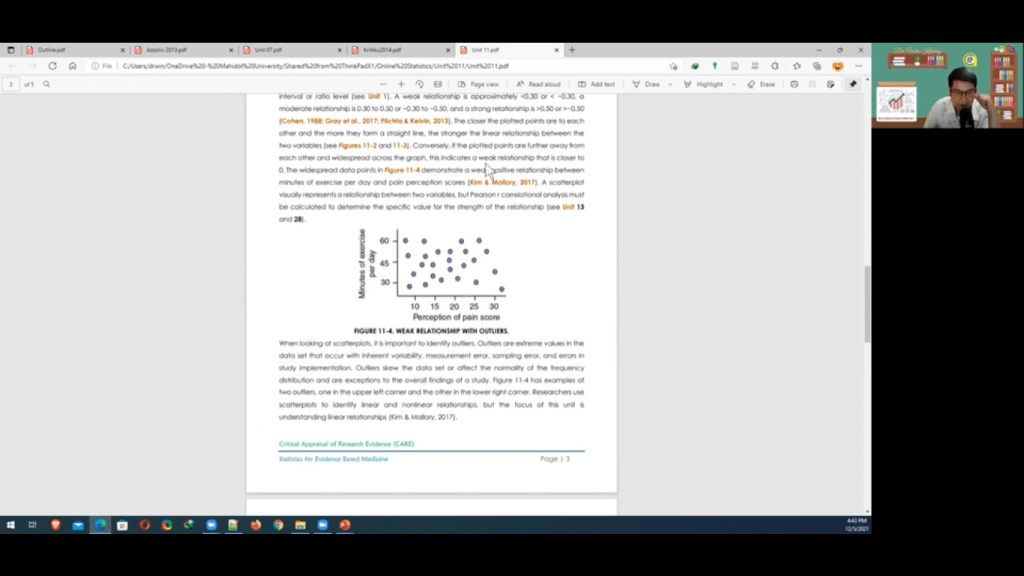Open the Page view options
The height and width of the screenshot is (576, 1024).
[478, 84]
